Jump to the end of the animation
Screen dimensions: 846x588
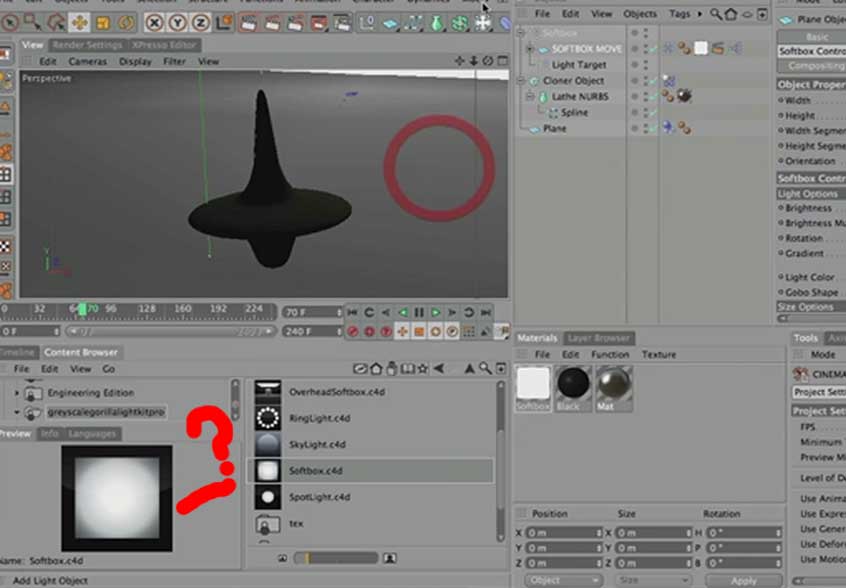pos(486,312)
